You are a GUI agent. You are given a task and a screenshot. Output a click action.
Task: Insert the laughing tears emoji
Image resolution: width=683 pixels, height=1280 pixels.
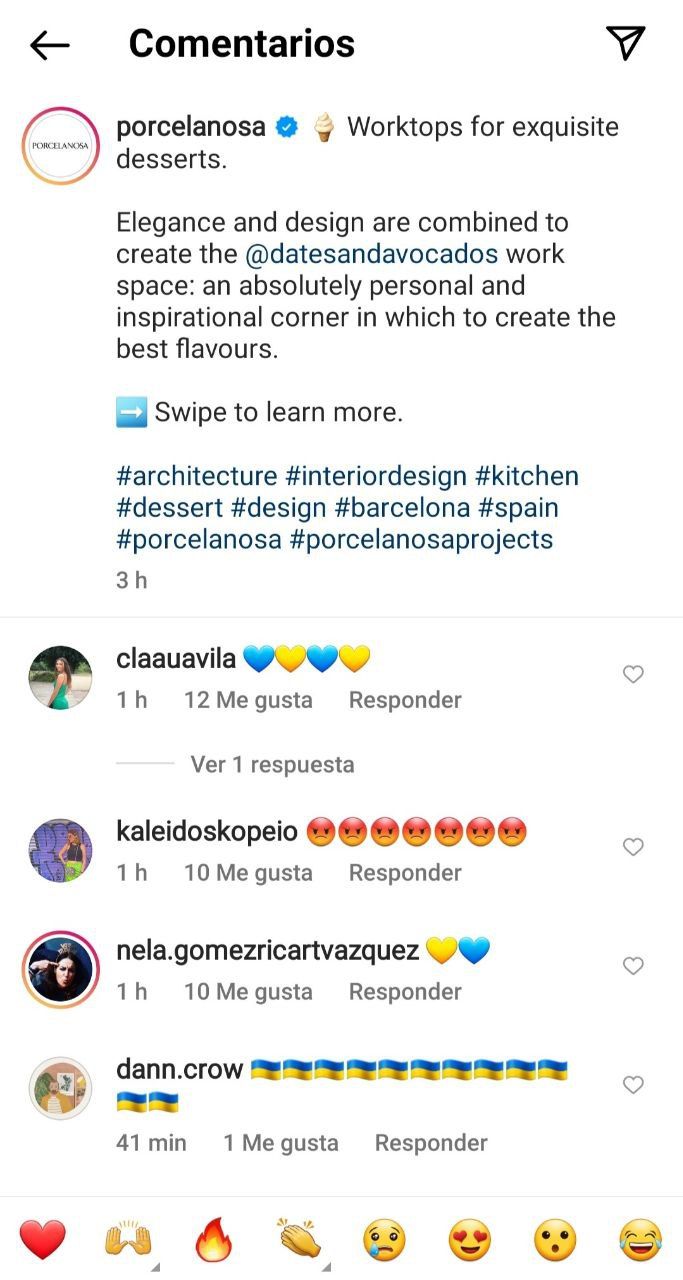pyautogui.click(x=641, y=1241)
